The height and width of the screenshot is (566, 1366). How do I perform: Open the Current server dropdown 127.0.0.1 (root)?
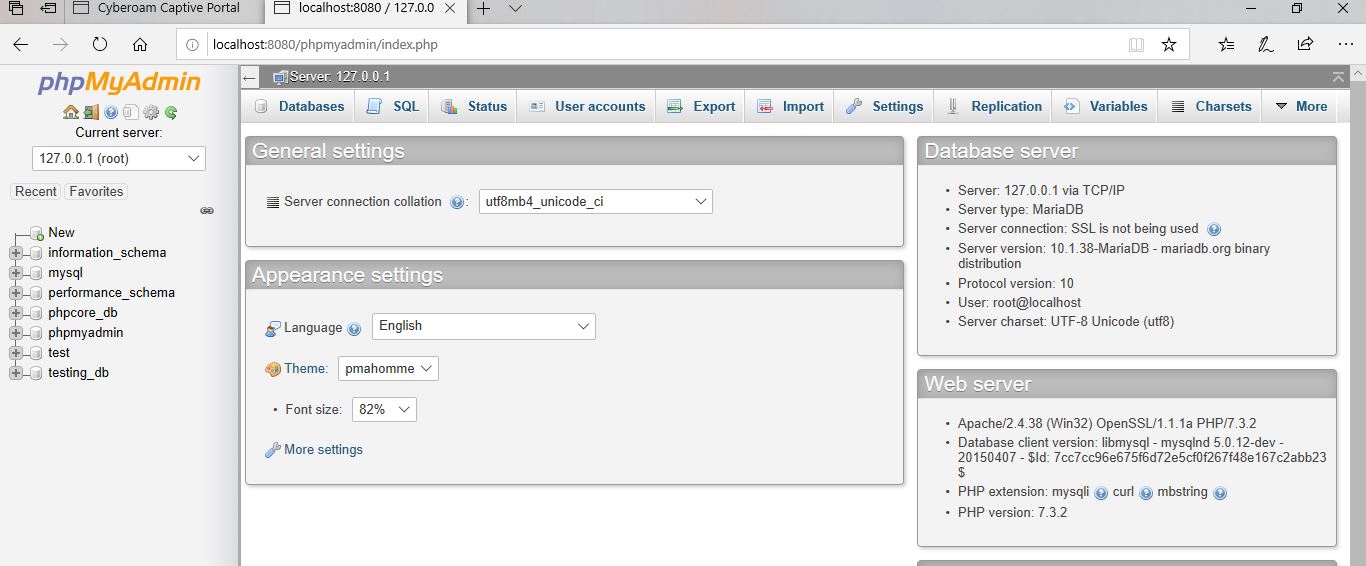click(119, 159)
